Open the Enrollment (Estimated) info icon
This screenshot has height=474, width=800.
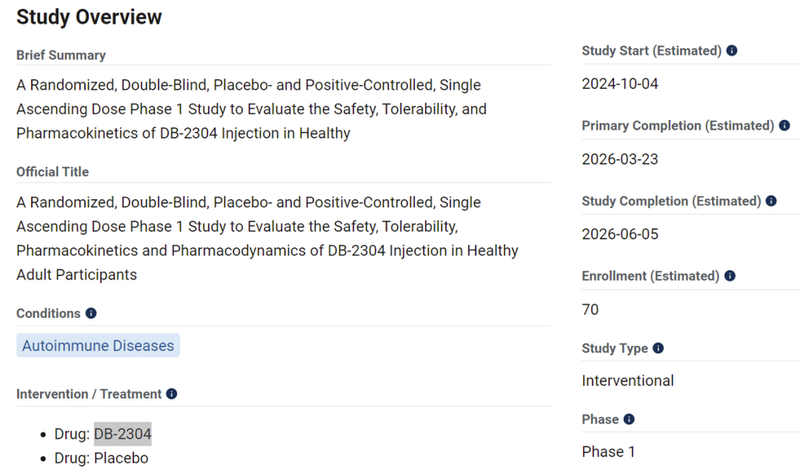pyautogui.click(x=731, y=276)
